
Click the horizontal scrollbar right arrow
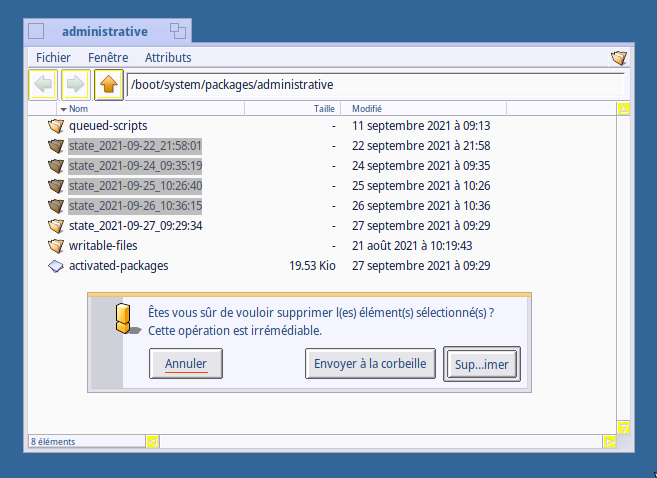(610, 442)
